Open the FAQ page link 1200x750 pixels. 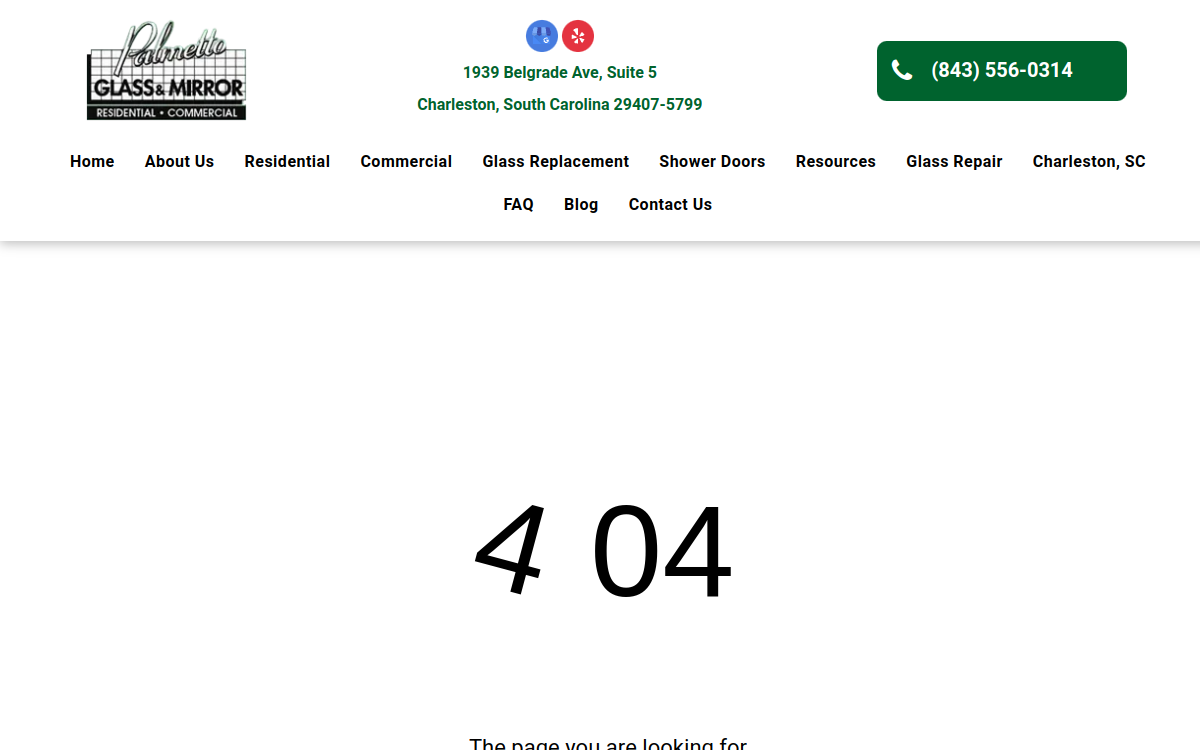[x=518, y=204]
